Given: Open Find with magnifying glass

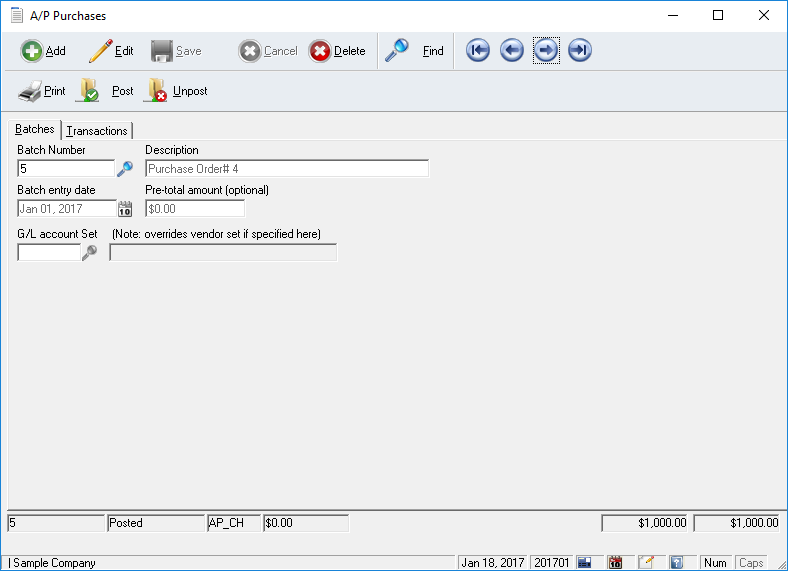Looking at the screenshot, I should (414, 51).
